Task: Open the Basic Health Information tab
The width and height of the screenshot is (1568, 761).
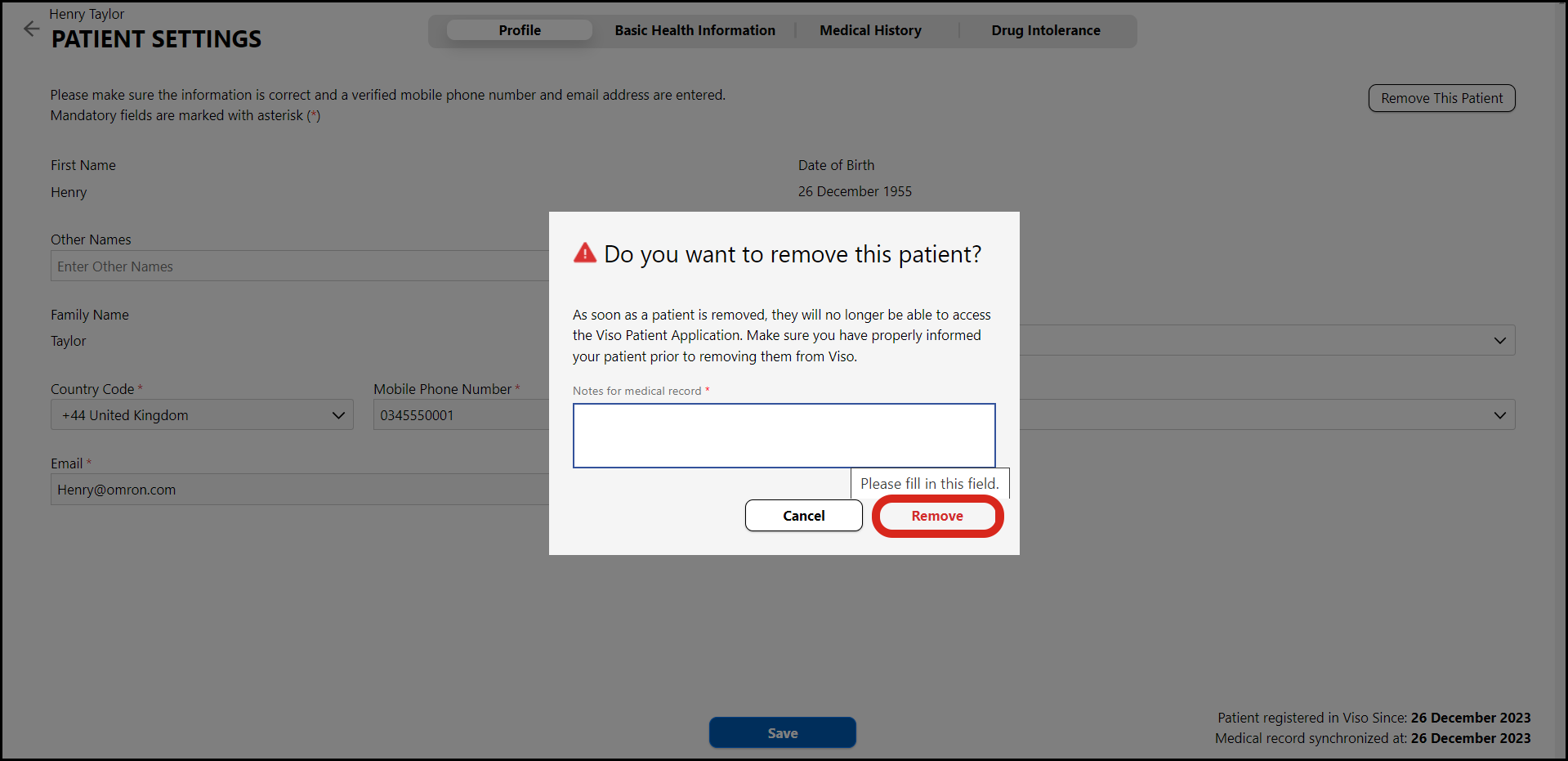Action: pyautogui.click(x=695, y=30)
